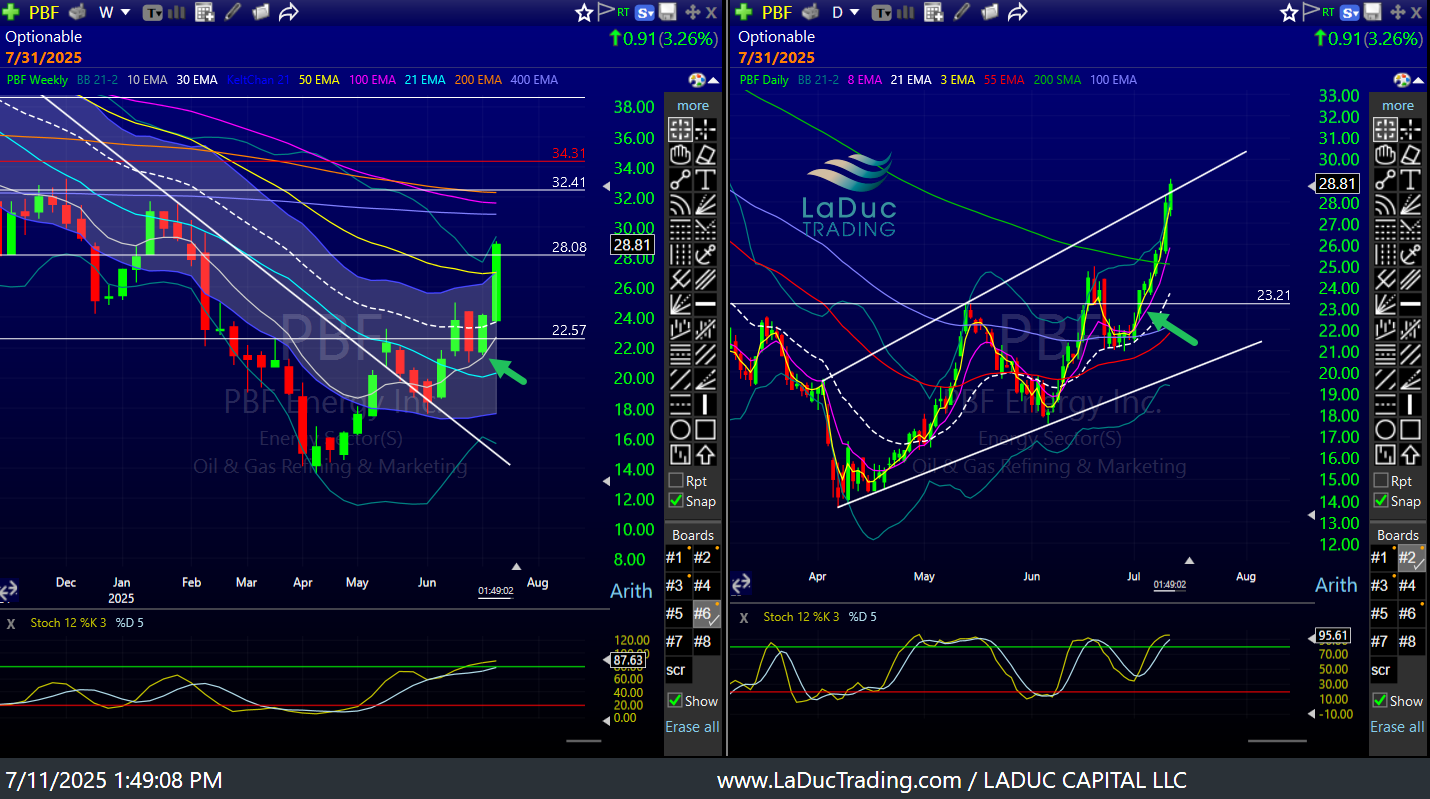Toggle RT real-time indicator on weekly chart
The width and height of the screenshot is (1430, 799).
tap(624, 12)
